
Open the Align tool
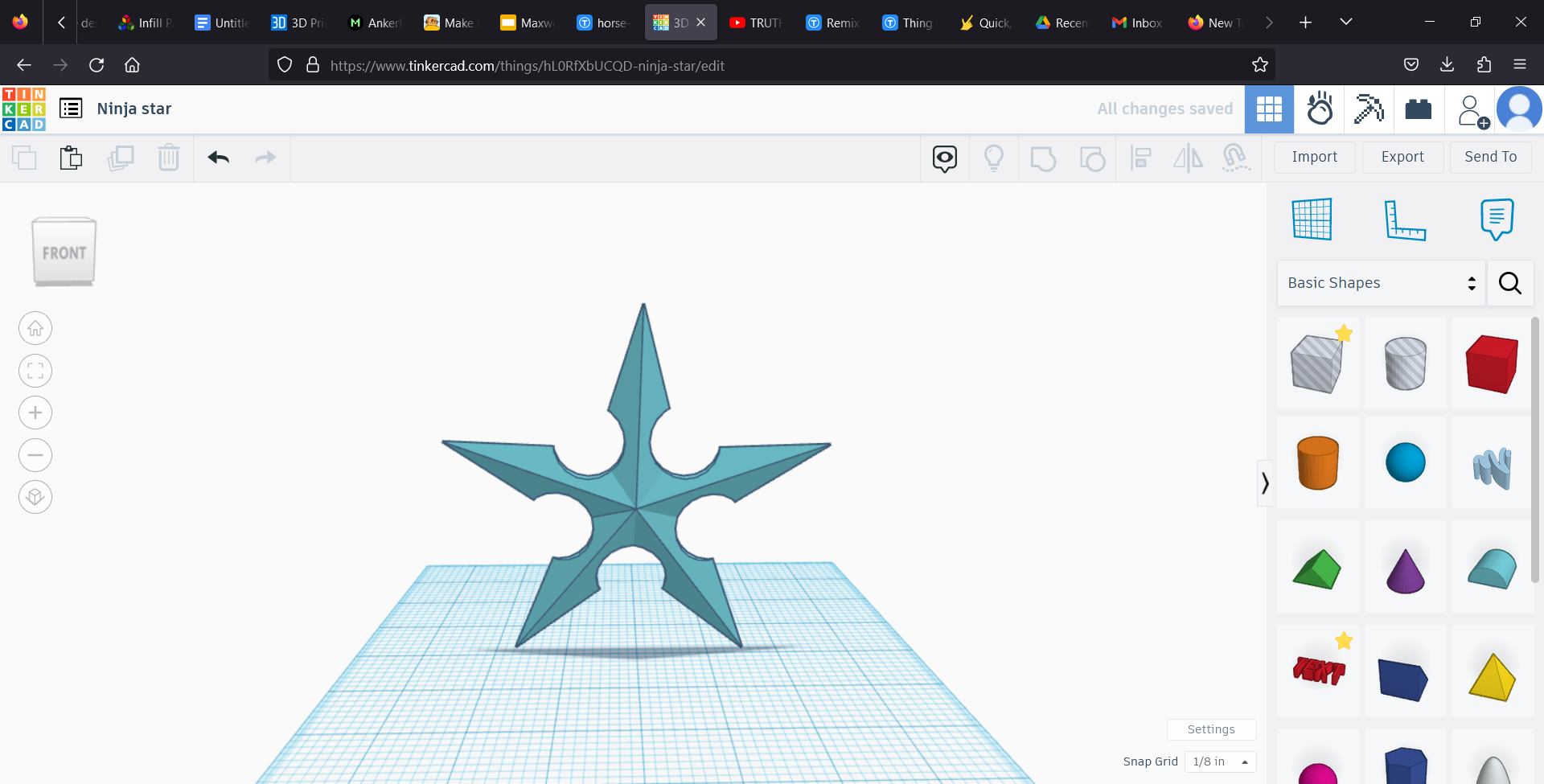point(1141,158)
